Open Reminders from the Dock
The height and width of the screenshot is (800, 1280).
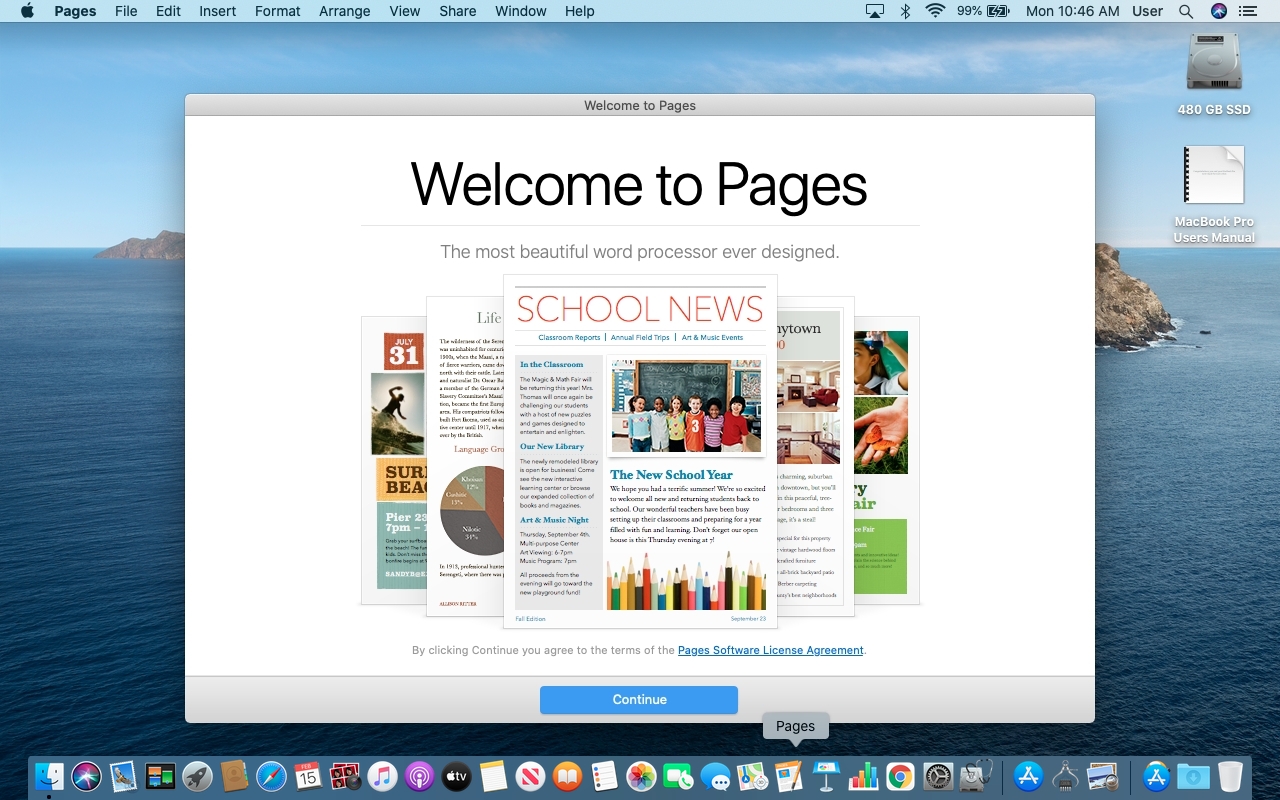[x=604, y=776]
